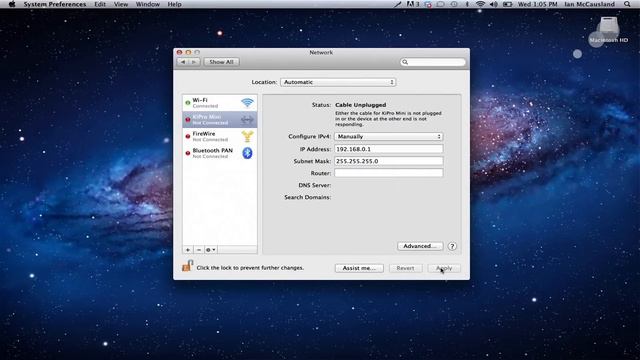The height and width of the screenshot is (360, 640).
Task: Click the Cable Unplugged status text
Action: click(x=360, y=105)
